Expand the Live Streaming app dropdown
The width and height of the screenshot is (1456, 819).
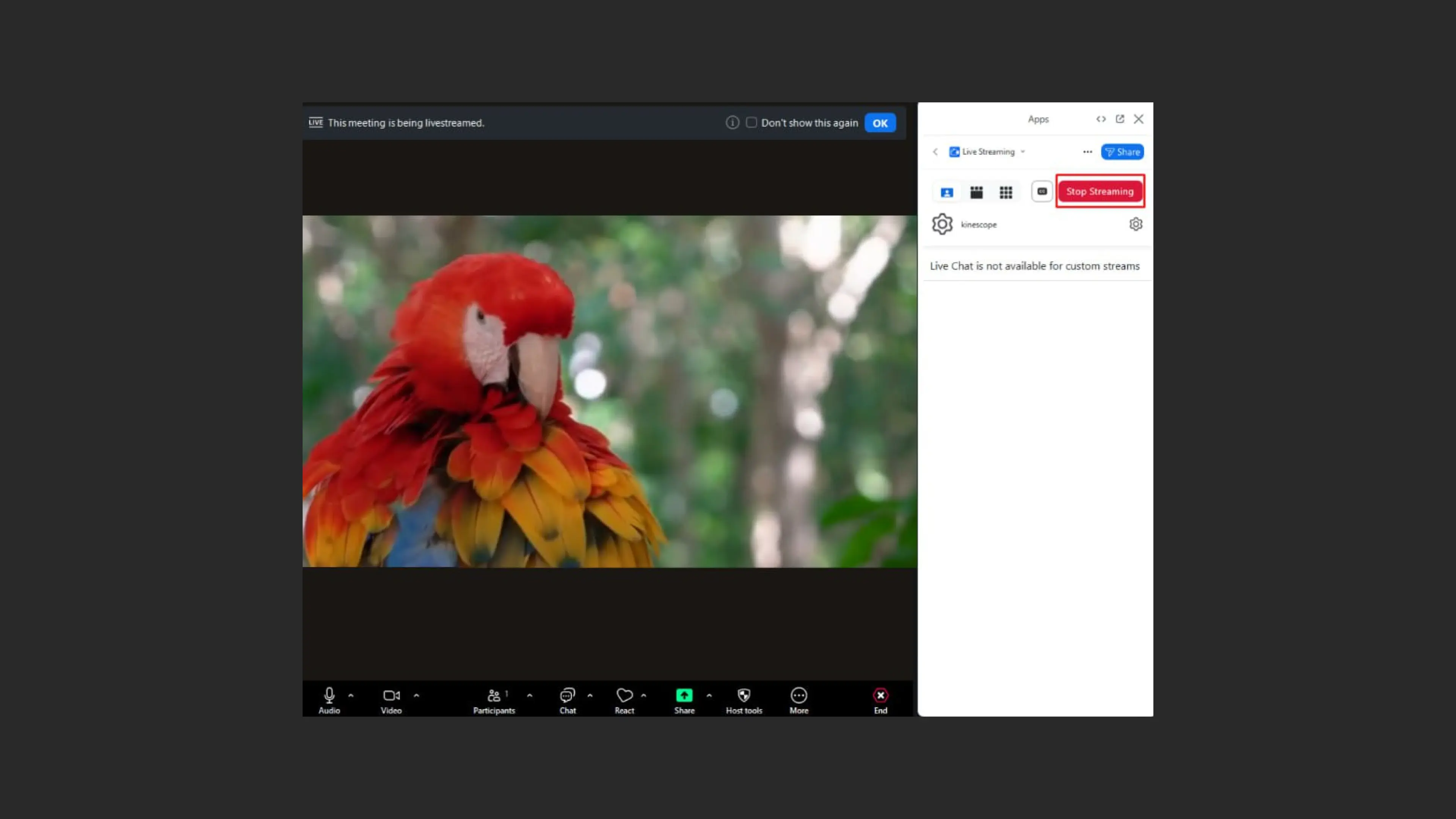click(1023, 152)
